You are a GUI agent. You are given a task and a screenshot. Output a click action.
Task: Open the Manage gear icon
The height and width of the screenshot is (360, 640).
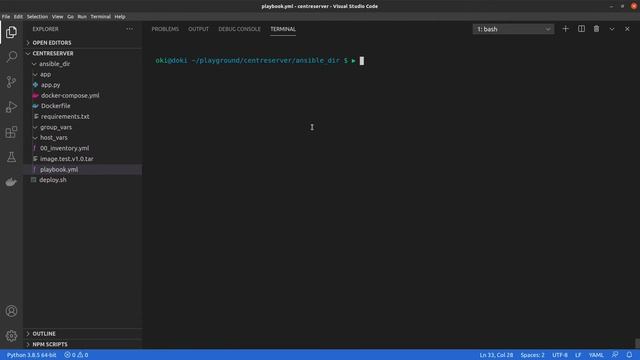tap(11, 336)
